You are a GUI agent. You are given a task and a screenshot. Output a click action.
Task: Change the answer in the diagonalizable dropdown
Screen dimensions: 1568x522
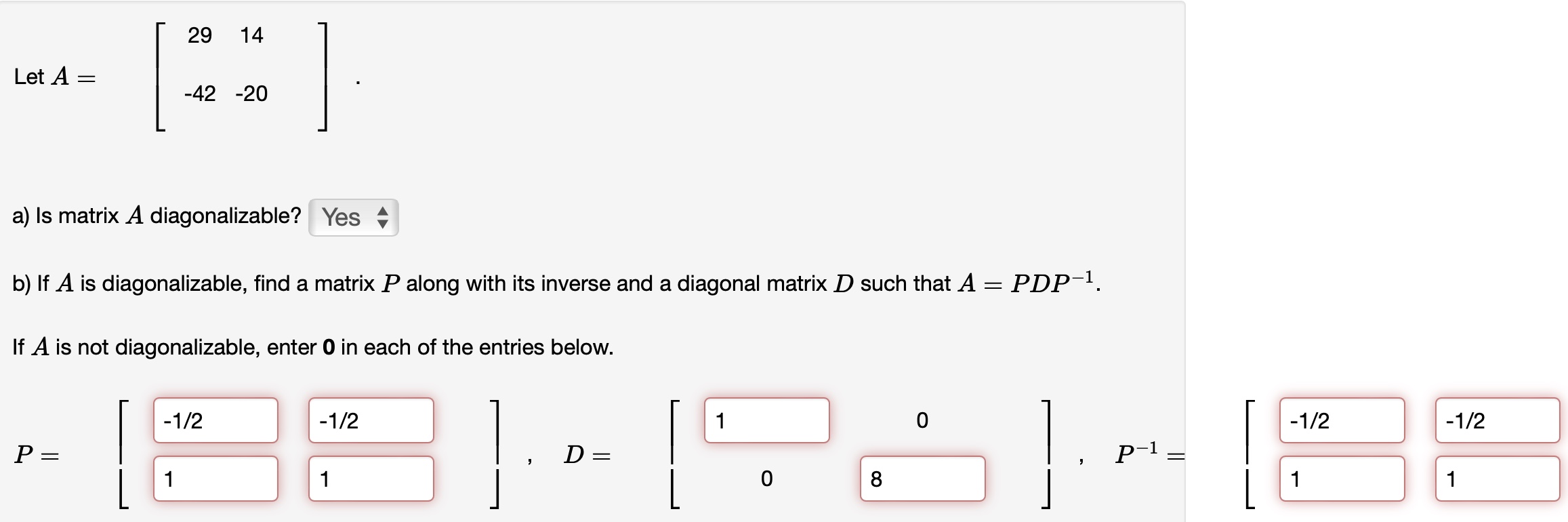(x=353, y=218)
